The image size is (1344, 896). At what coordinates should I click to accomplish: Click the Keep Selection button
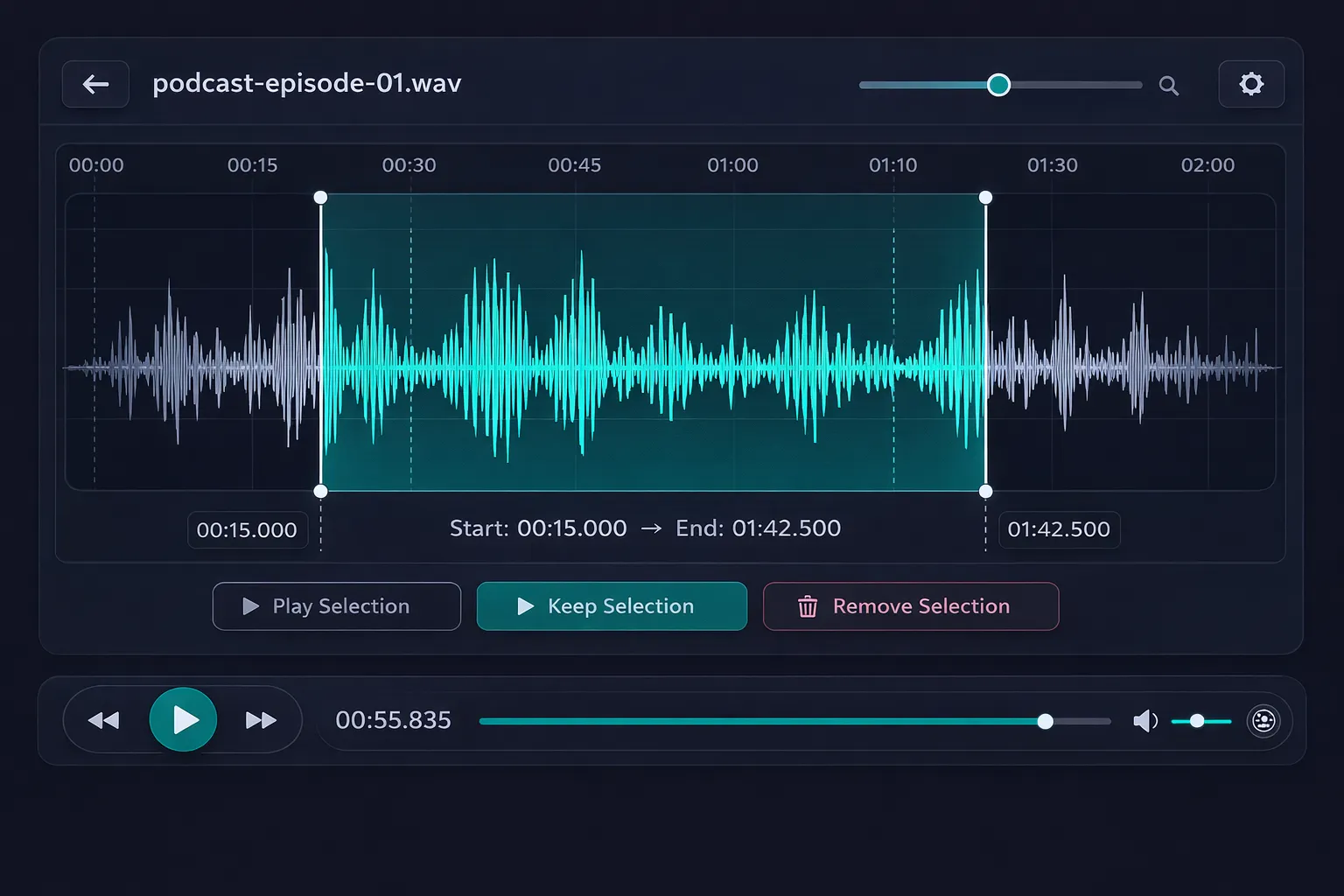click(x=612, y=605)
